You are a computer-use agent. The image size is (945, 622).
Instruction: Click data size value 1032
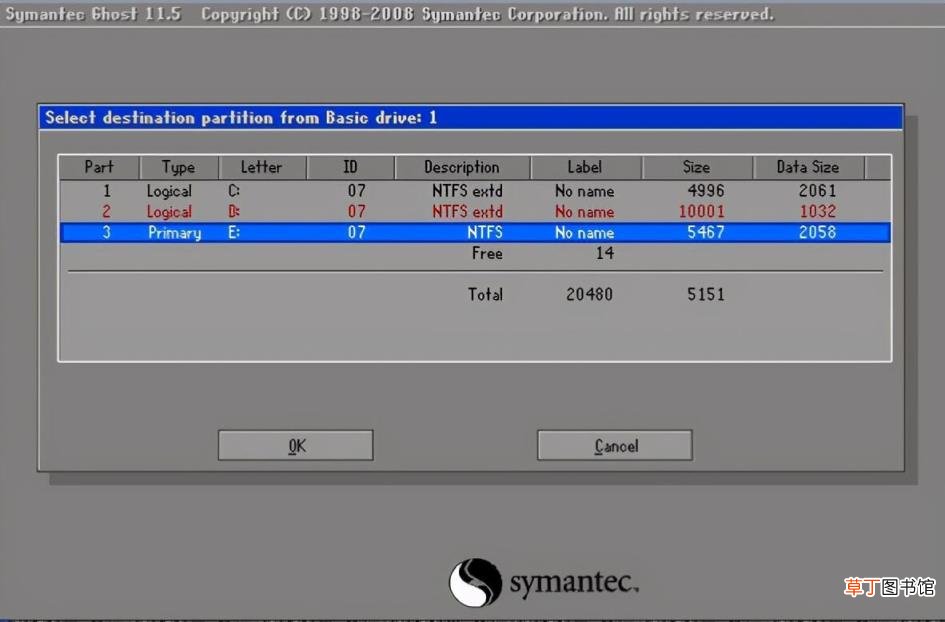pos(818,212)
